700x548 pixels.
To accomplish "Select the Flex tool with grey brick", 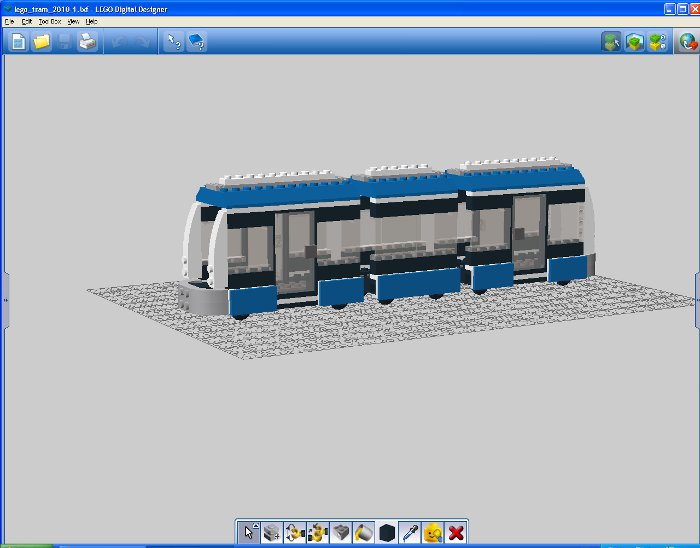I will pyautogui.click(x=341, y=532).
